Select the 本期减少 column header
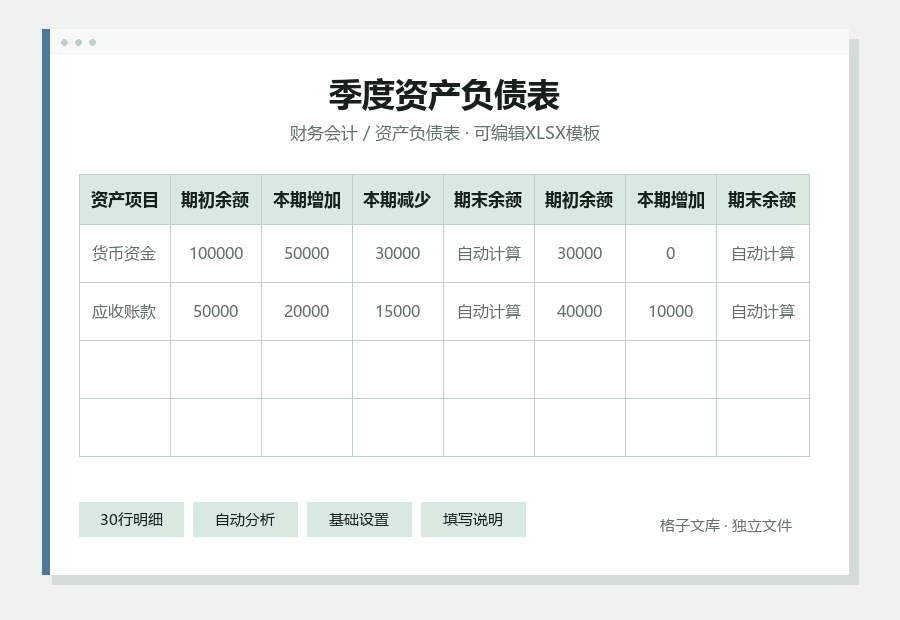900x620 pixels. click(398, 200)
